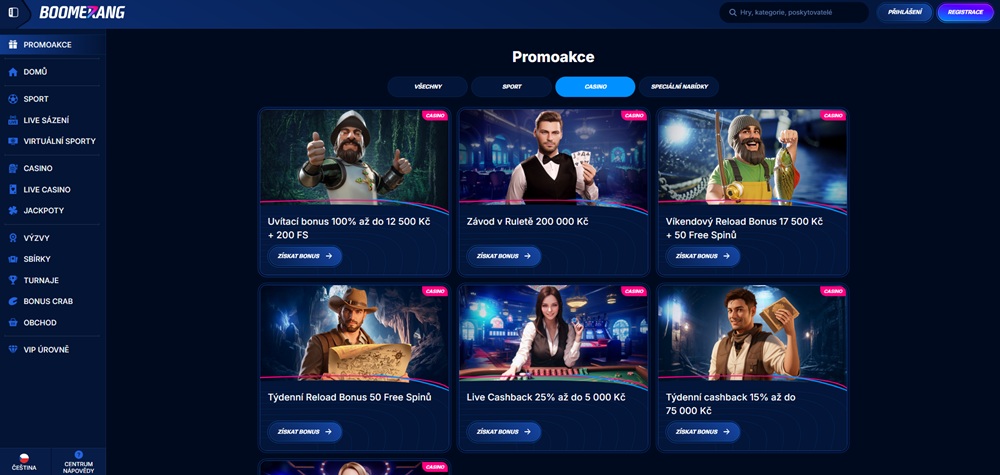Screen dimensions: 1000x475
Task: Open the VIP Úrovně diamond icon
Action: coord(13,350)
